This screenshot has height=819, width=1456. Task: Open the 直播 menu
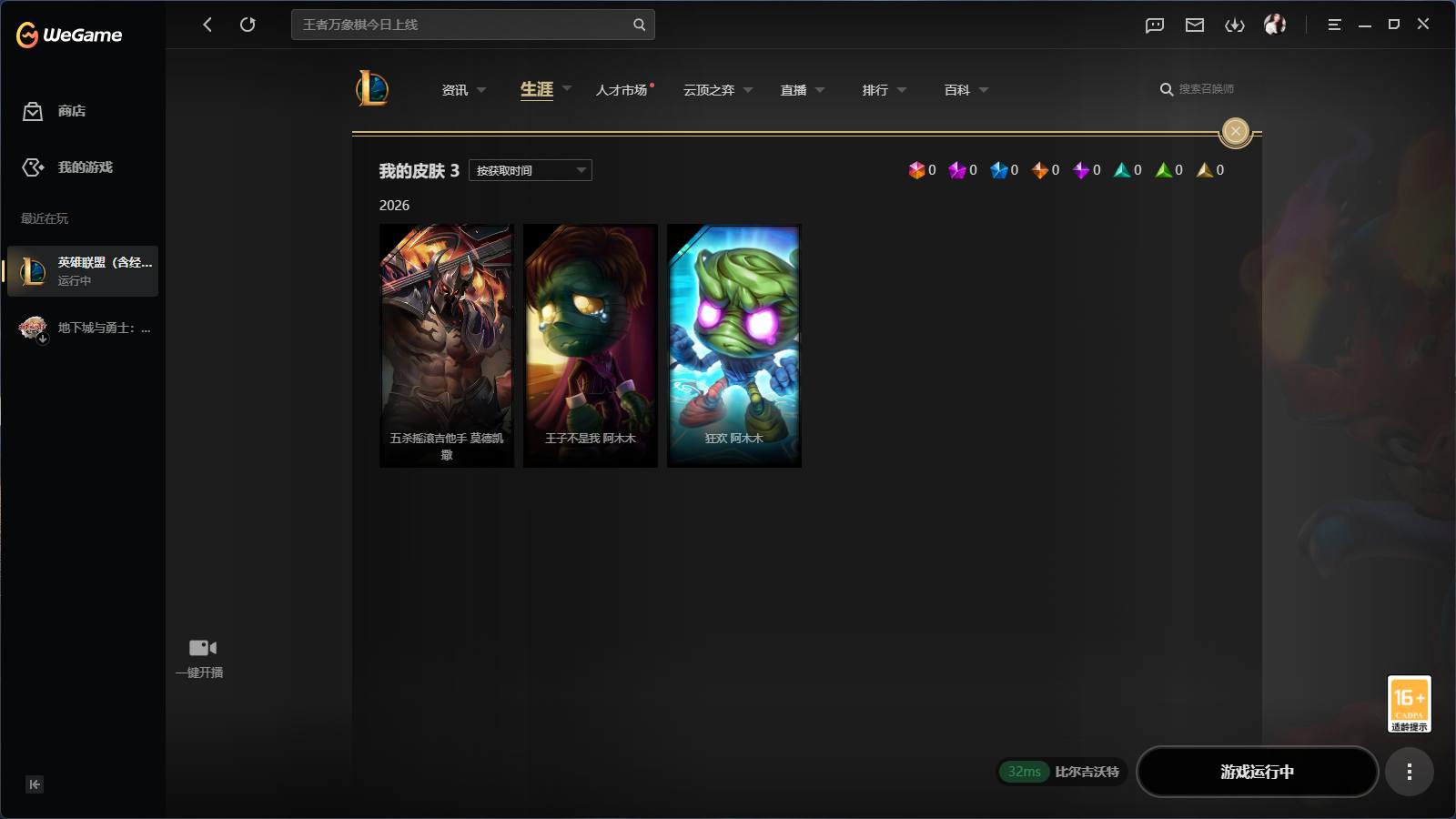click(794, 90)
